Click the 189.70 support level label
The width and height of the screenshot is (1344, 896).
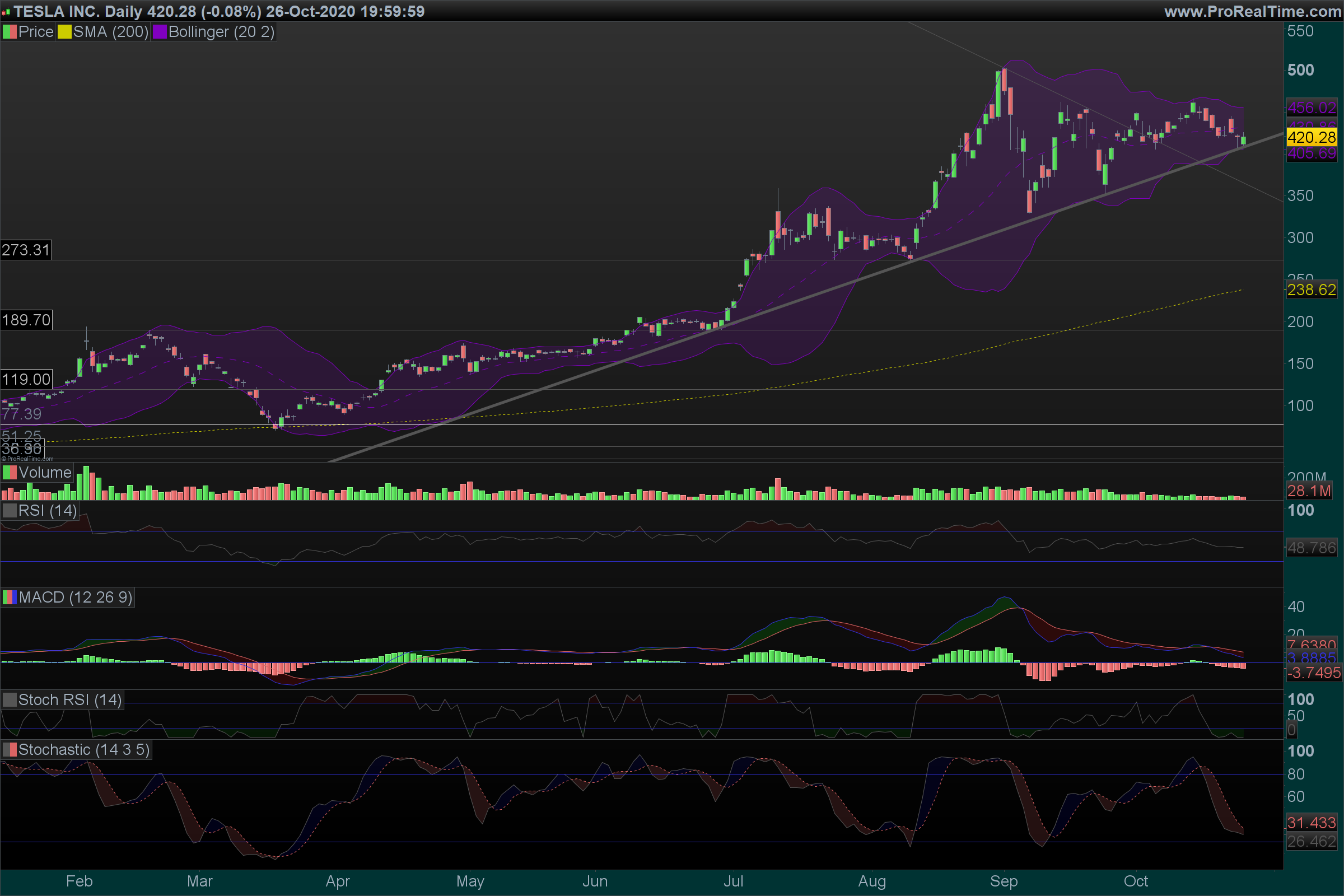tap(26, 320)
